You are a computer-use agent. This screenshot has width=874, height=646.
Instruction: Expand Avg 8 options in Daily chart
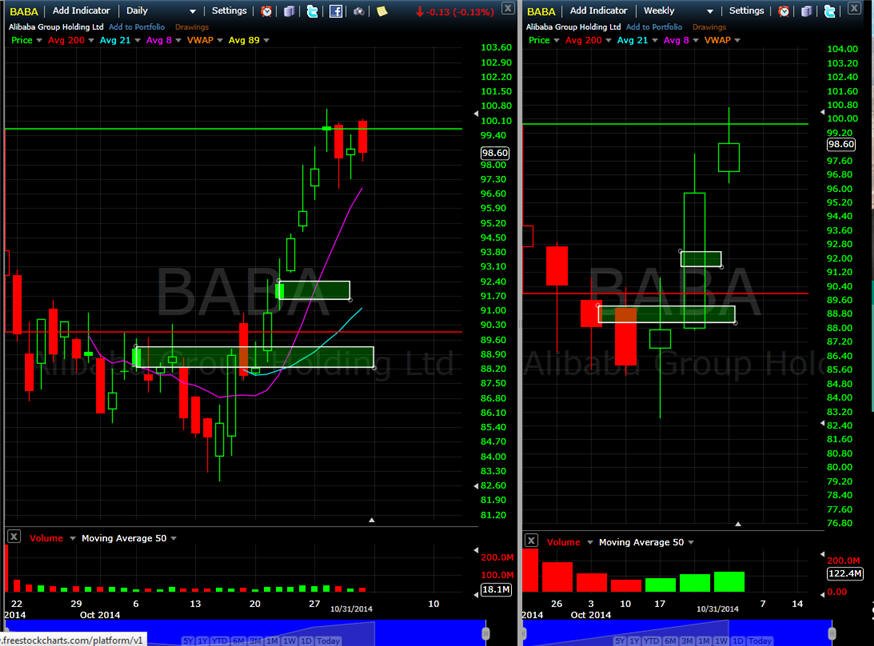(178, 40)
